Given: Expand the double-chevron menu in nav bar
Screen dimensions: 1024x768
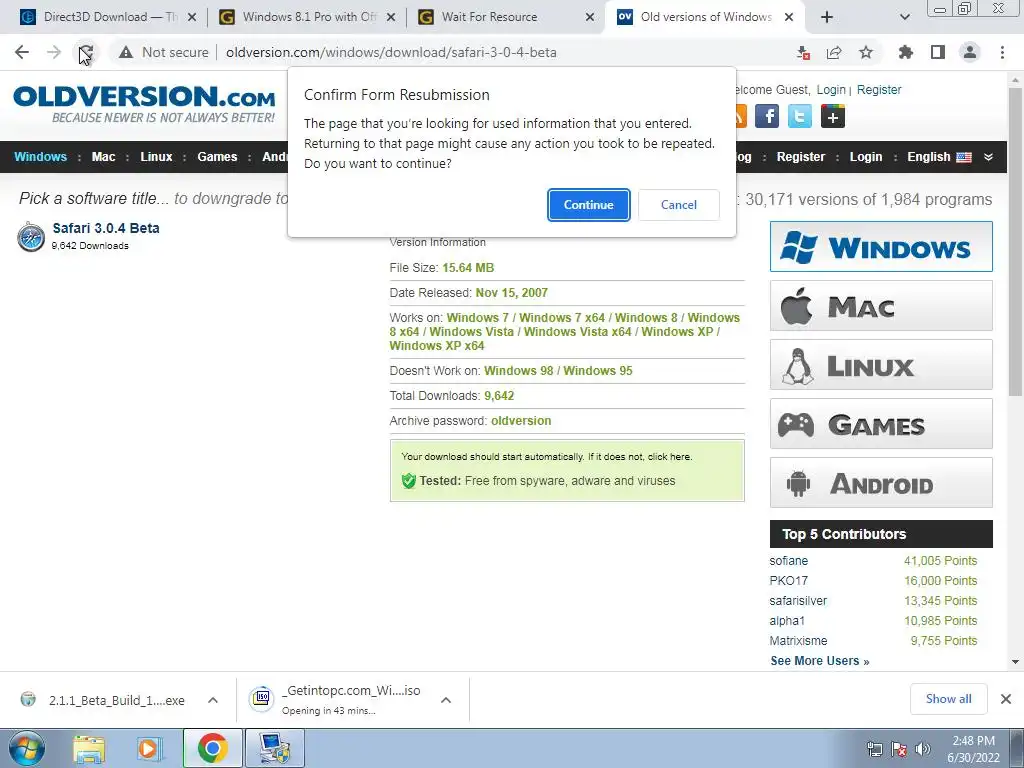Looking at the screenshot, I should 989,157.
